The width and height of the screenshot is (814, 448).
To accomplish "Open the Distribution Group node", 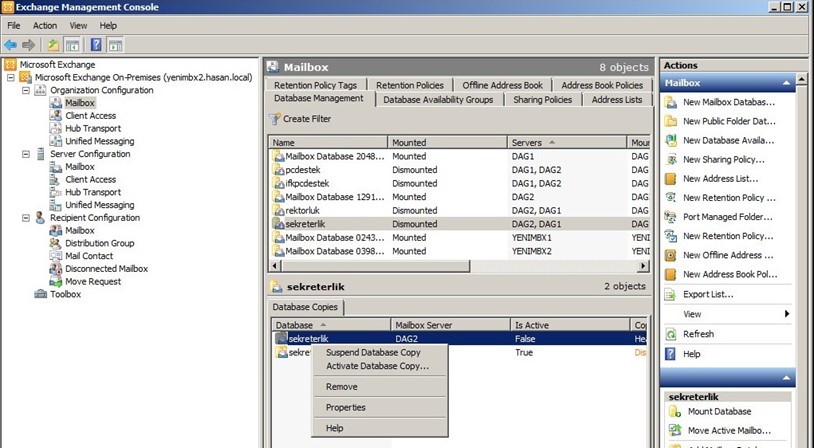I will [x=99, y=243].
